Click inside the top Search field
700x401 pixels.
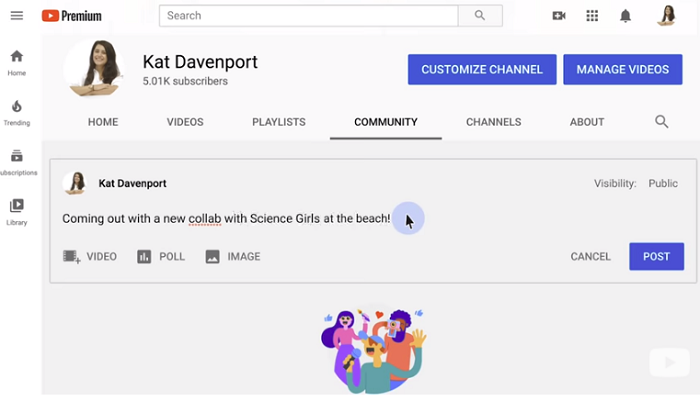[307, 16]
